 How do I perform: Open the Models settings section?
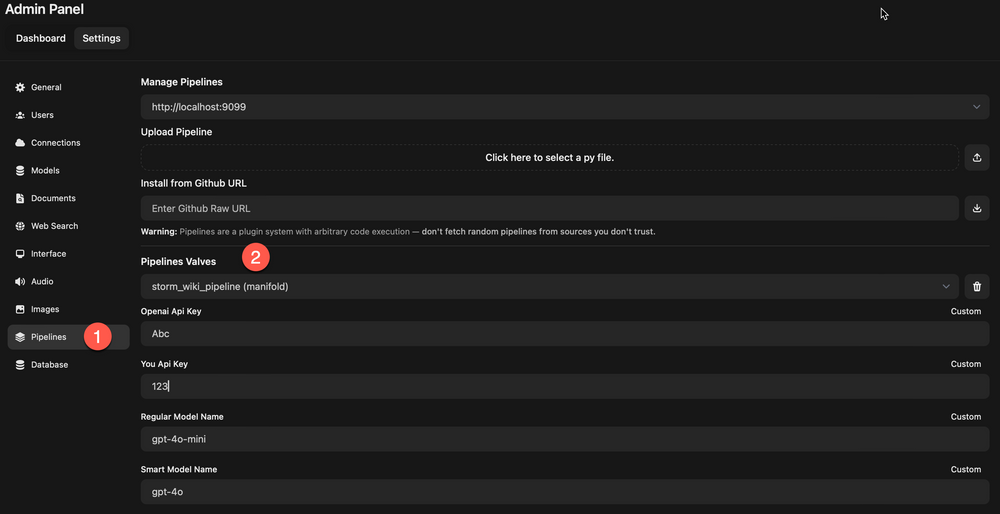(45, 171)
